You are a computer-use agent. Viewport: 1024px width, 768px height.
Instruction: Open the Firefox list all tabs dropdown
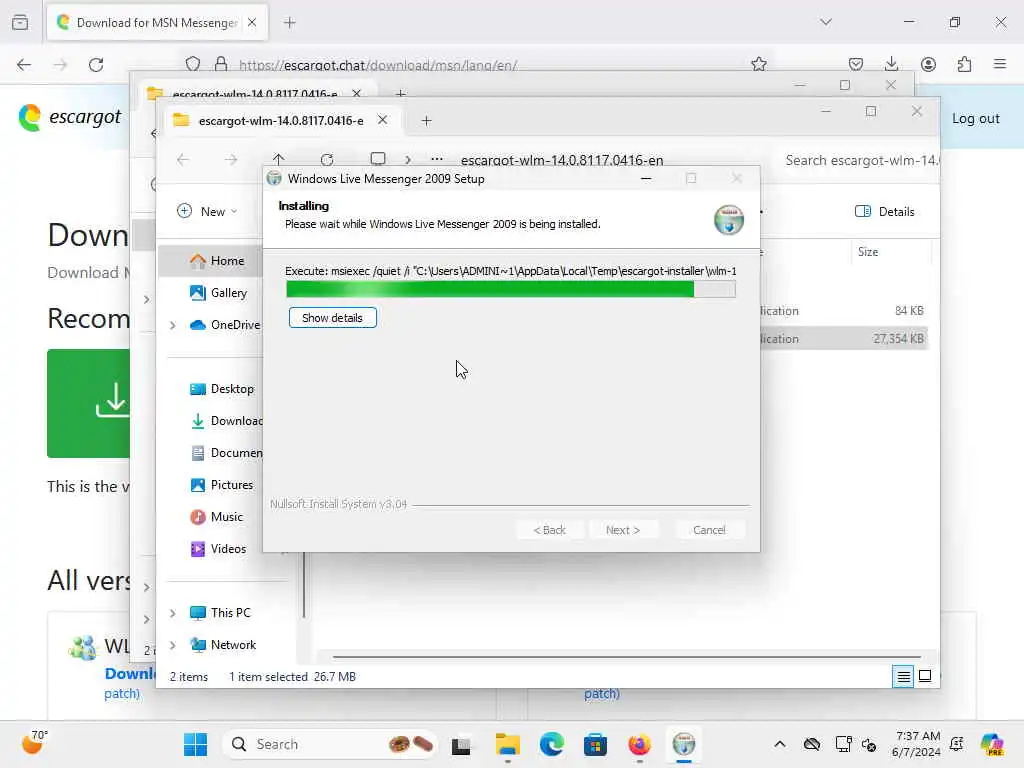coord(826,22)
